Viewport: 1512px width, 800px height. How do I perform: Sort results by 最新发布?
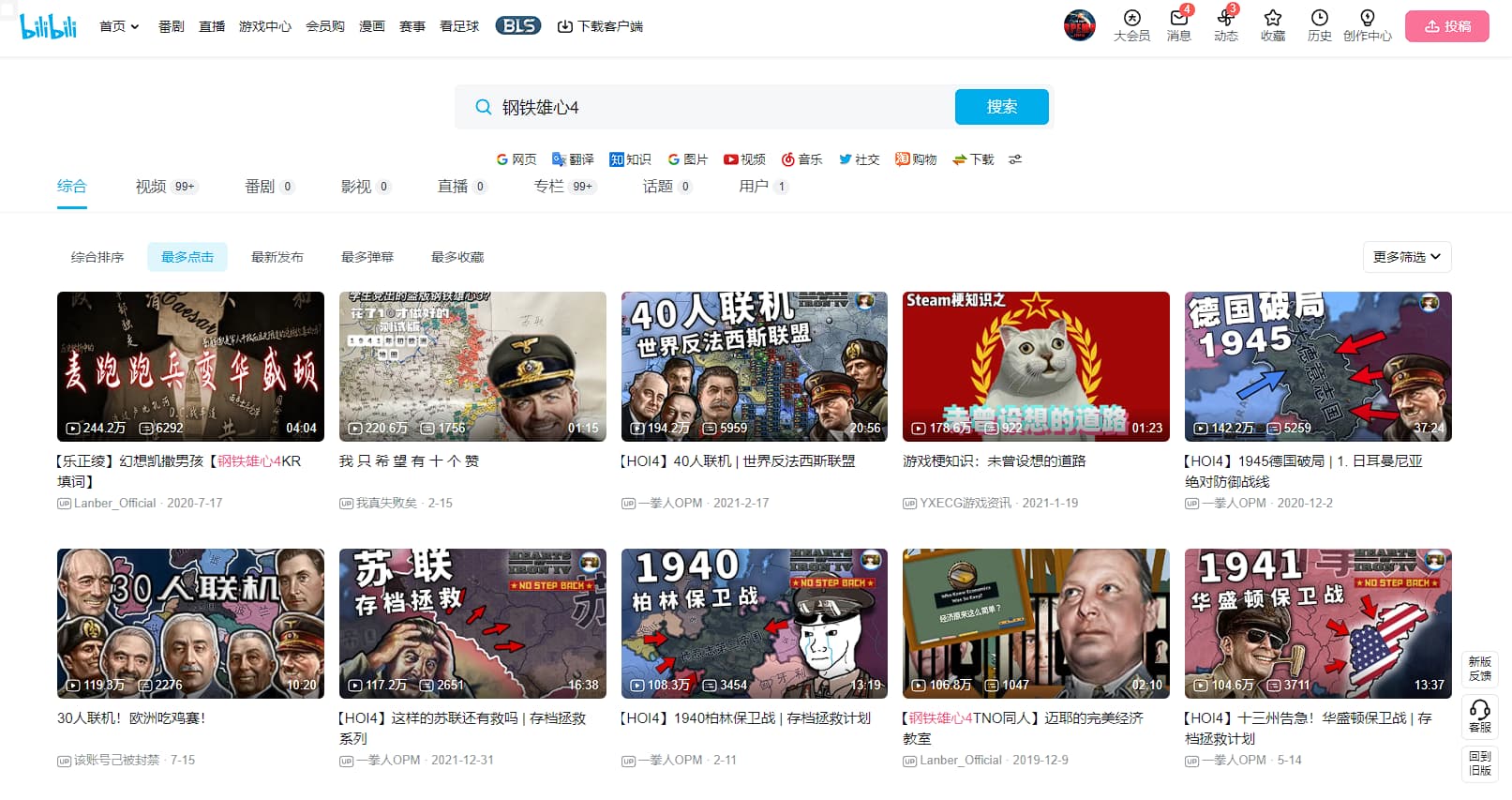(x=277, y=257)
